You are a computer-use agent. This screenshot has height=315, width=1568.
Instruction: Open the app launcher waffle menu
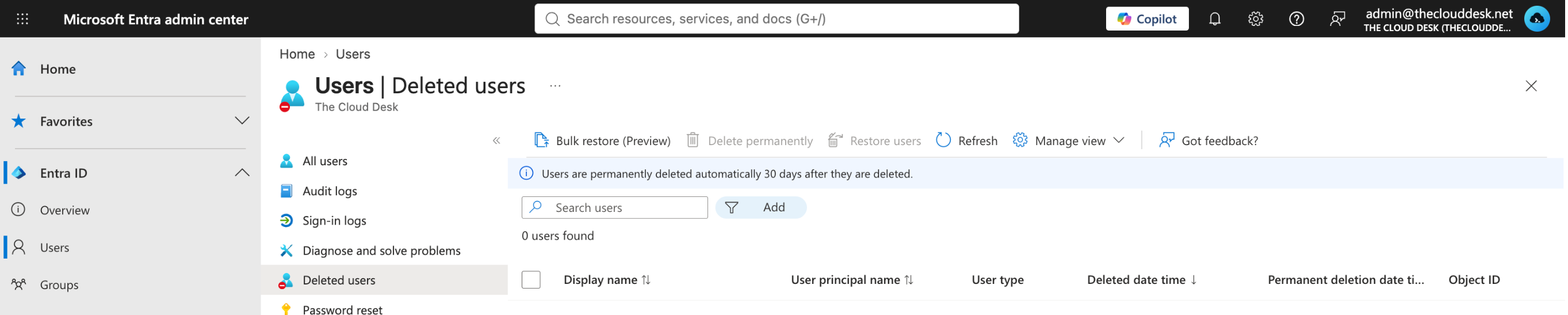[x=22, y=19]
